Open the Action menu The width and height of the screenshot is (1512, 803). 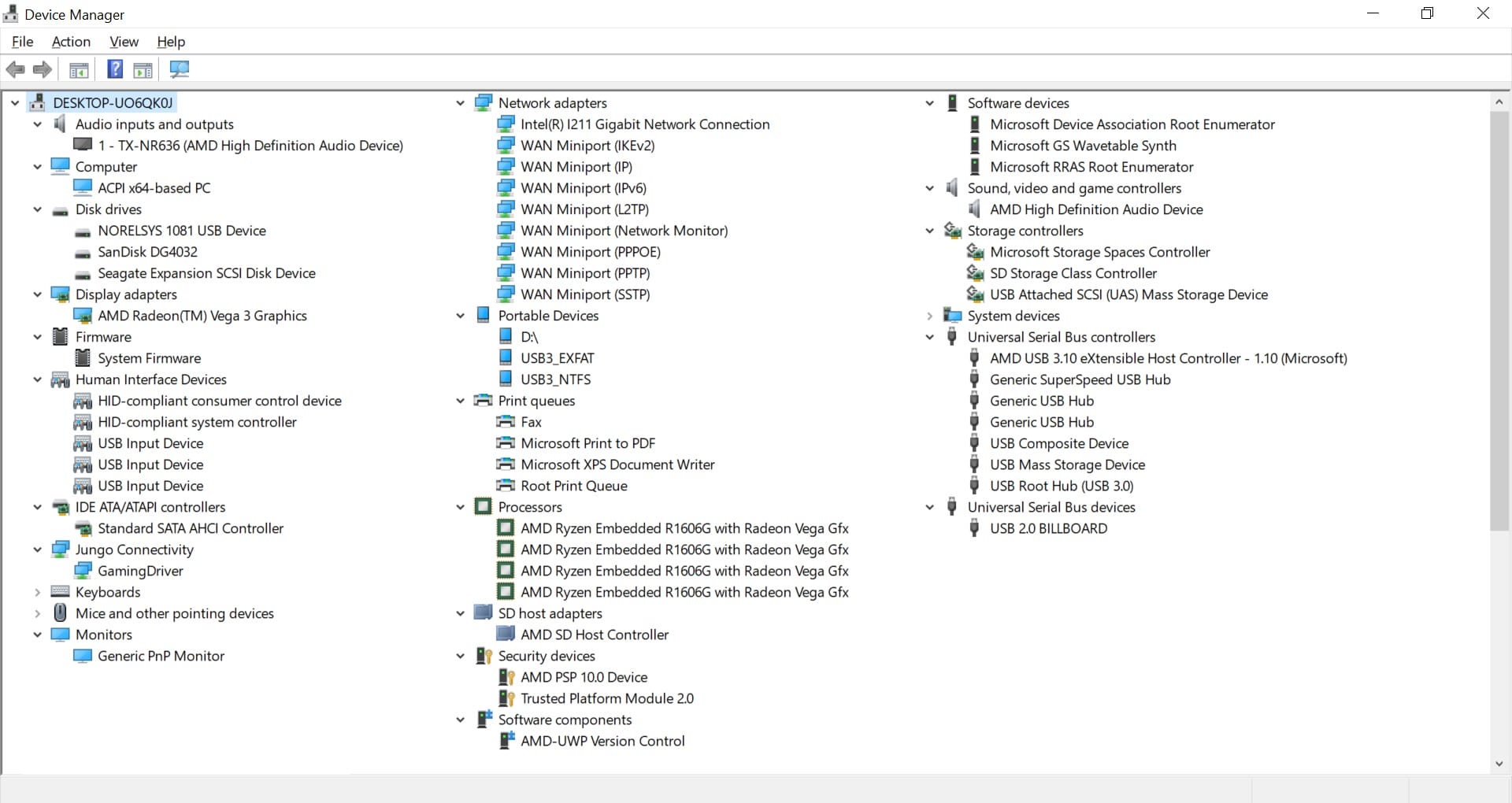tap(71, 42)
